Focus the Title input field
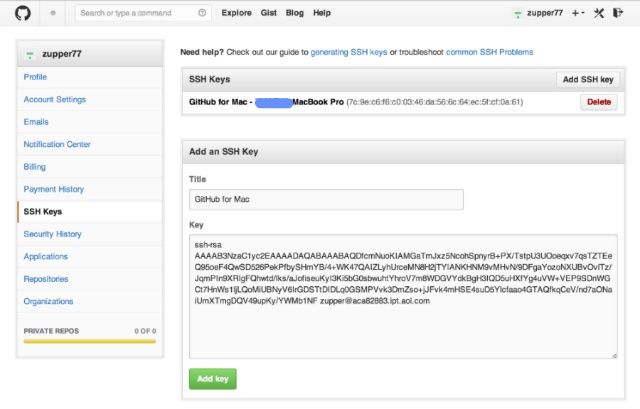The height and width of the screenshot is (409, 640). point(326,200)
